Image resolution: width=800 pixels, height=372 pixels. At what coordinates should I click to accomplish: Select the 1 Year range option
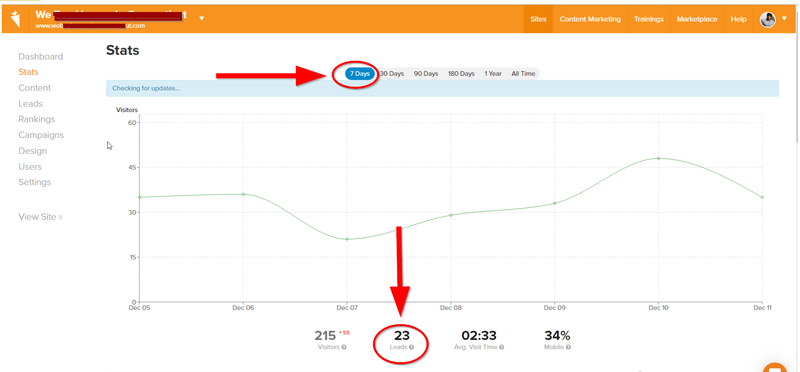pos(493,73)
